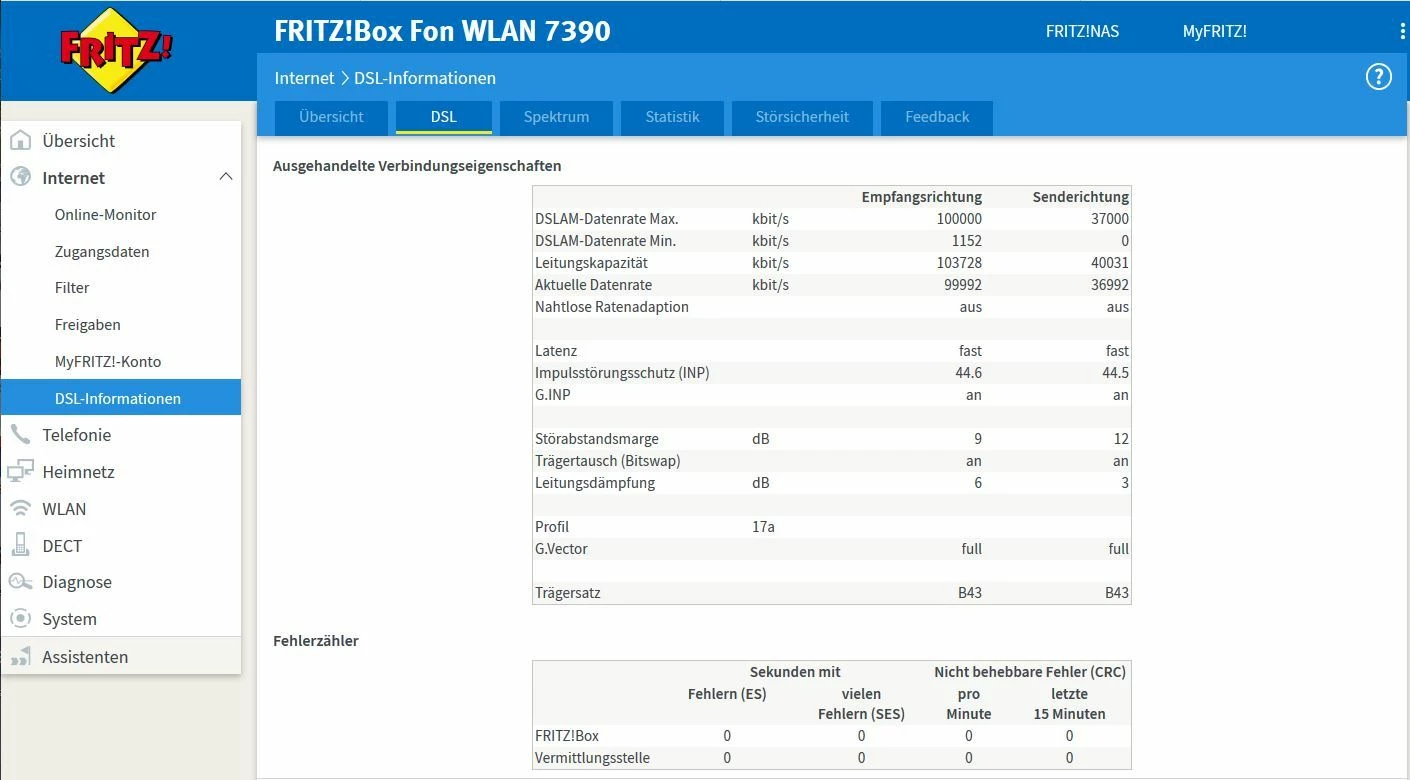Click the WLAN wifi icon
The image size is (1410, 780).
click(20, 508)
